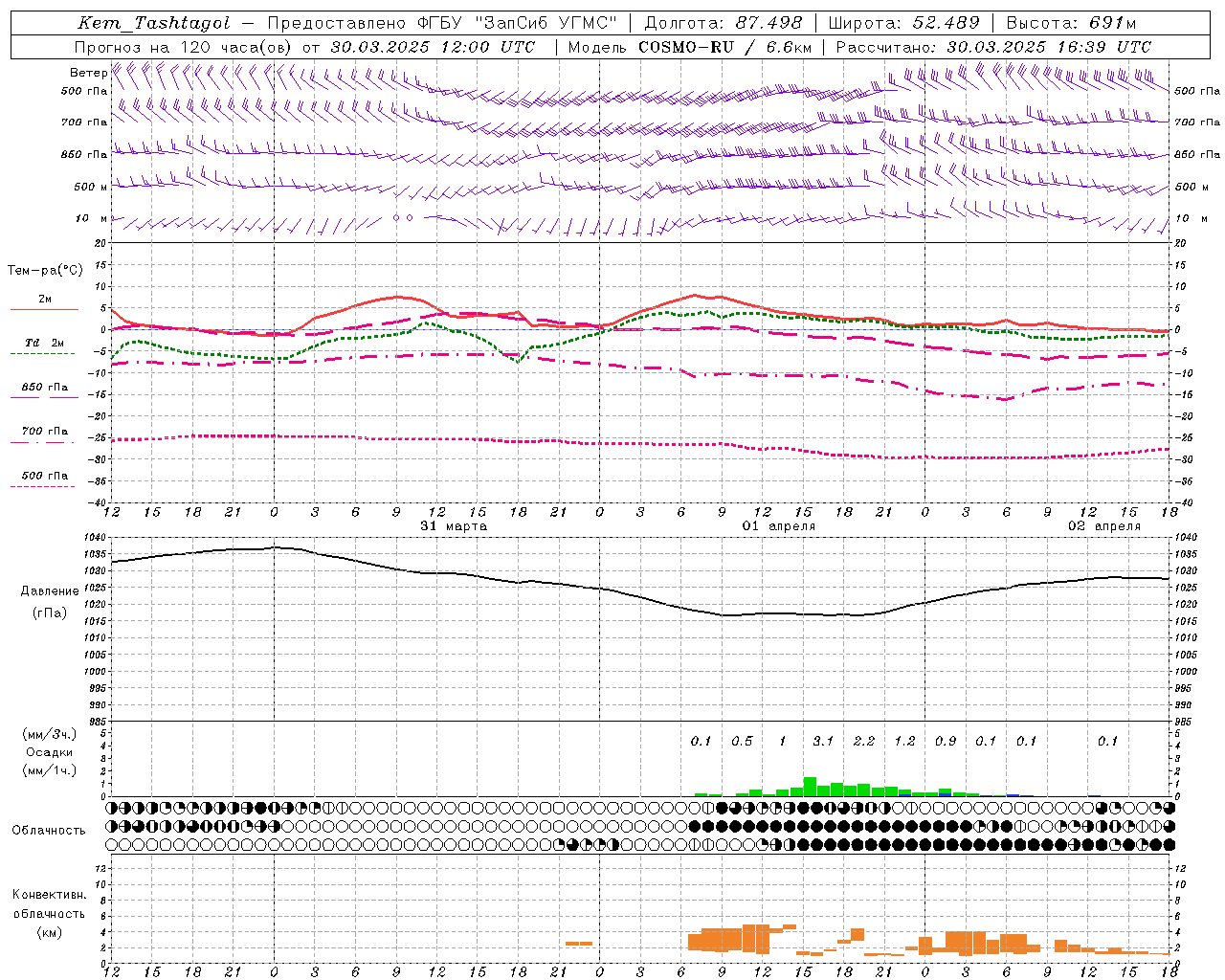Click the "1.2" three-hour precipitation value
Viewport: 1225px width, 980px height.
pyautogui.click(x=904, y=741)
